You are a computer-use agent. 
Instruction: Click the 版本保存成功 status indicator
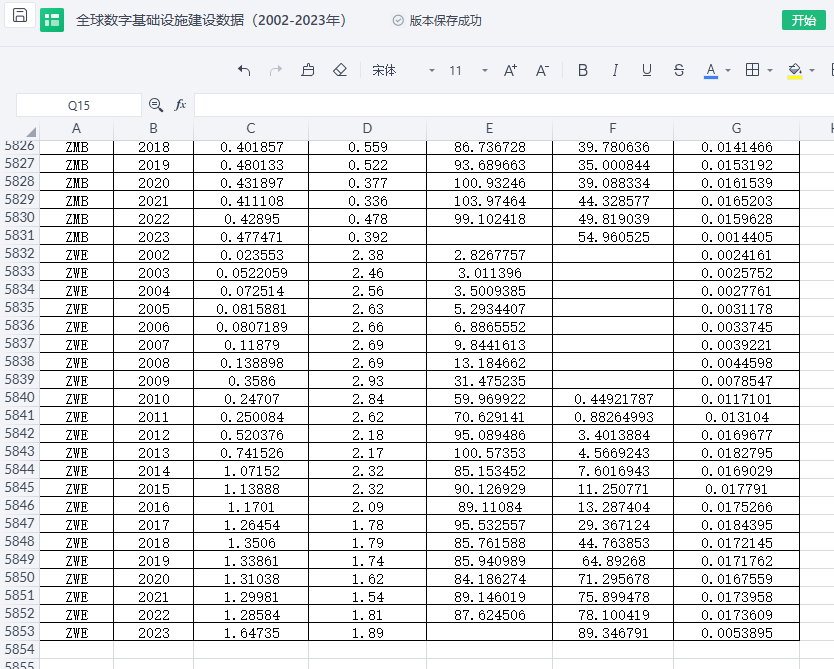click(437, 20)
